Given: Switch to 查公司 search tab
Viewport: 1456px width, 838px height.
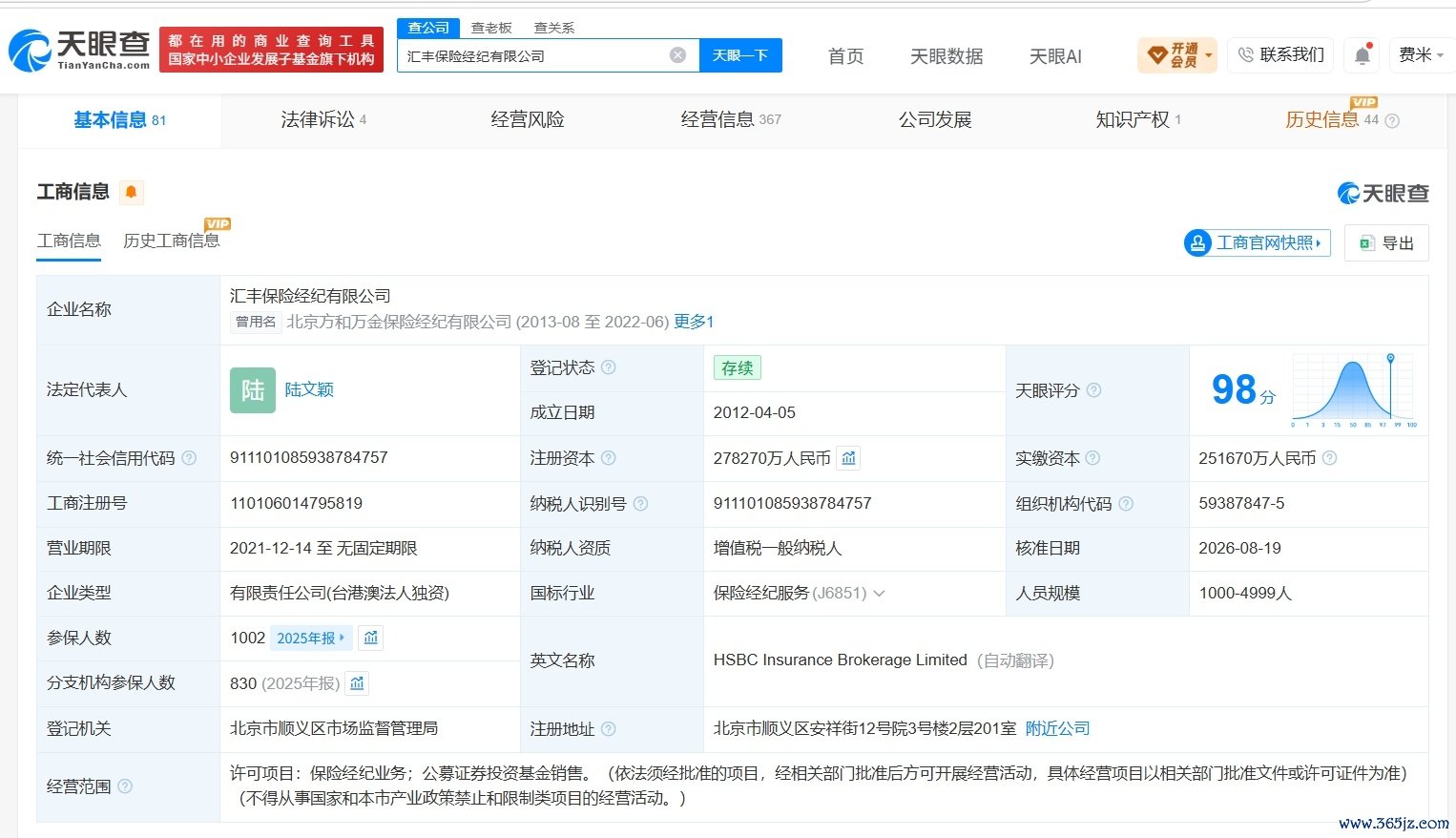Looking at the screenshot, I should pos(428,28).
